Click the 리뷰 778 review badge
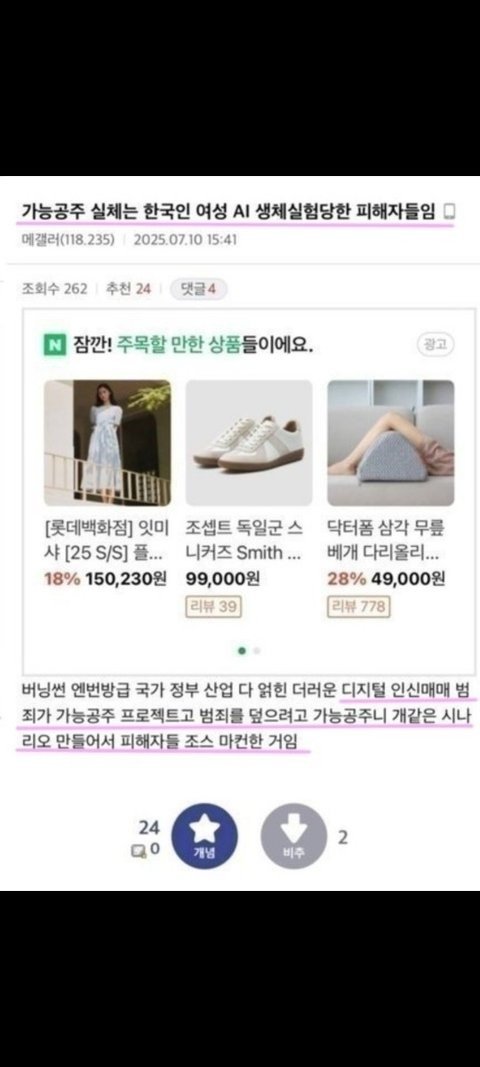This screenshot has width=480, height=1067. (x=359, y=606)
